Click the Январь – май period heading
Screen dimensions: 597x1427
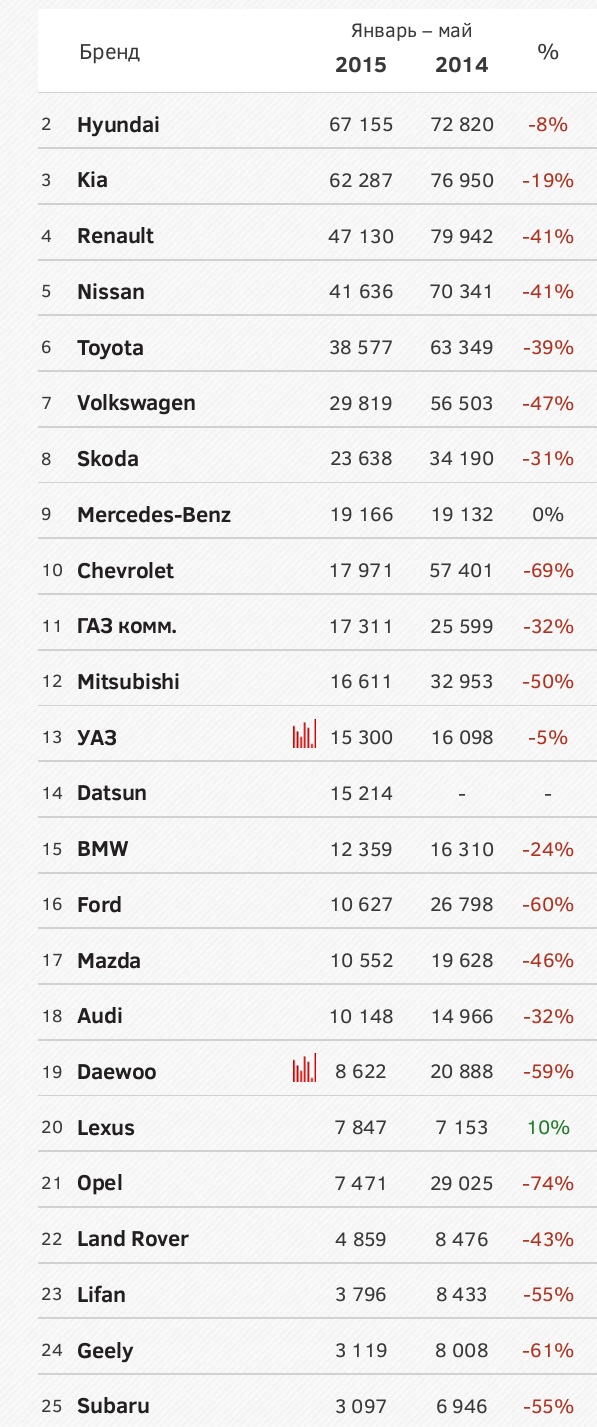(x=412, y=31)
